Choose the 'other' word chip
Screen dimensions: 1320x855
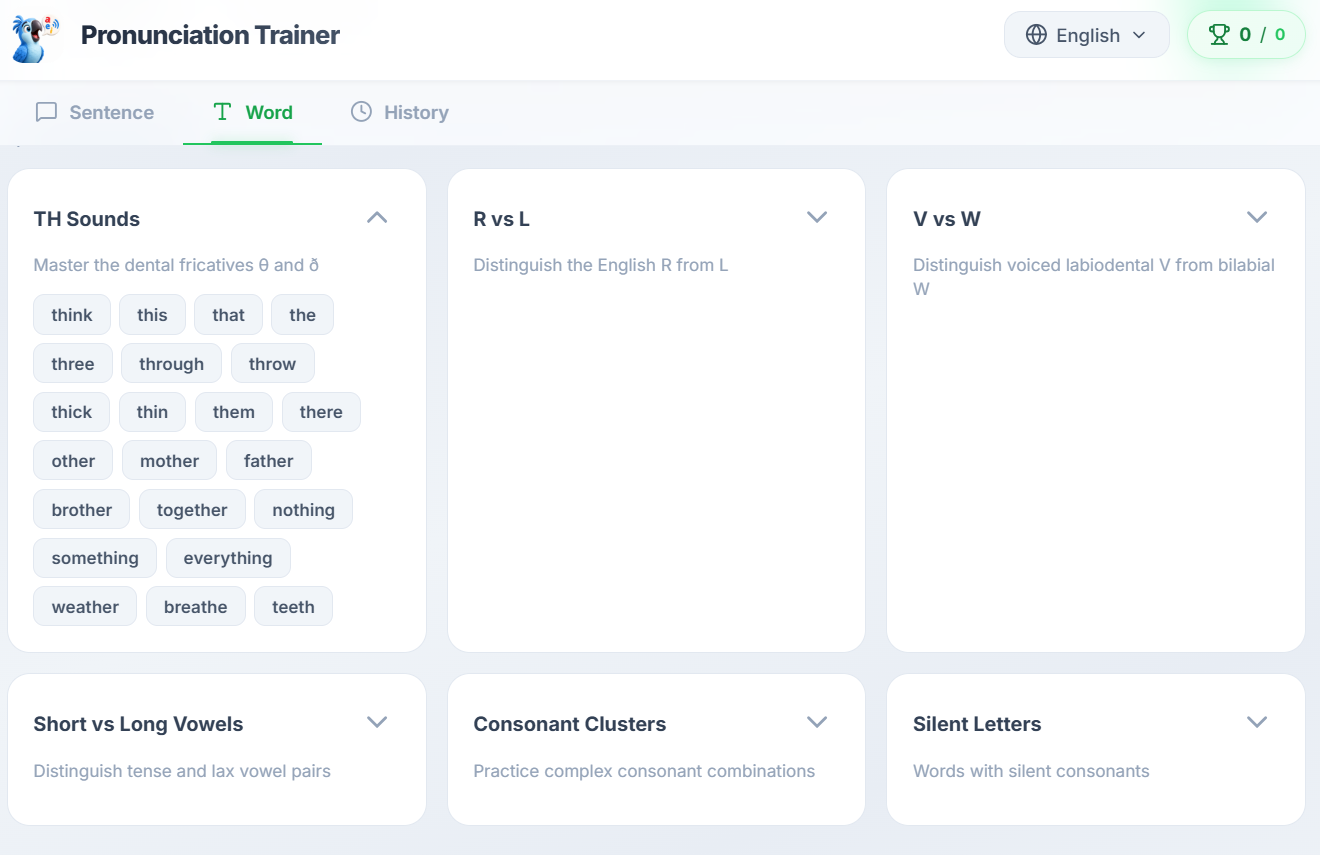click(73, 461)
